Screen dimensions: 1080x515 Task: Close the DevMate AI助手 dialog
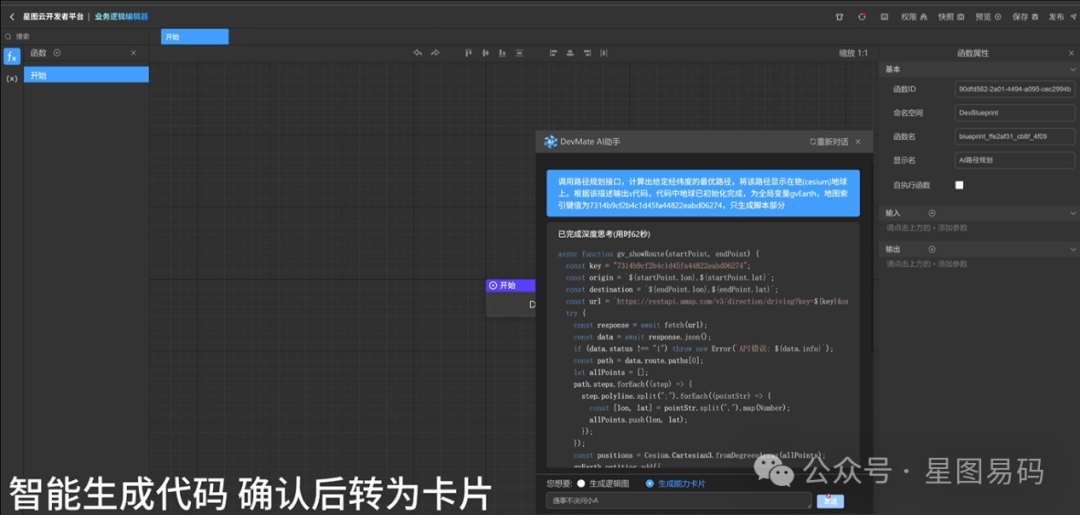tap(858, 142)
